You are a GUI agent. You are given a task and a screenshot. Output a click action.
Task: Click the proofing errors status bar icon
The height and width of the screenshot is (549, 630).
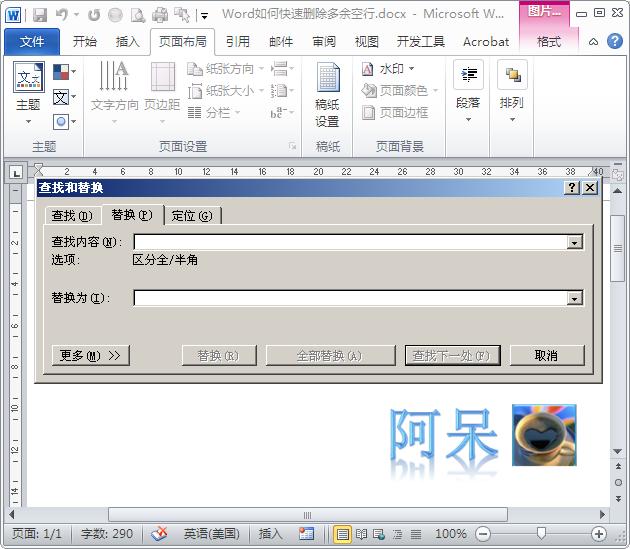(159, 534)
